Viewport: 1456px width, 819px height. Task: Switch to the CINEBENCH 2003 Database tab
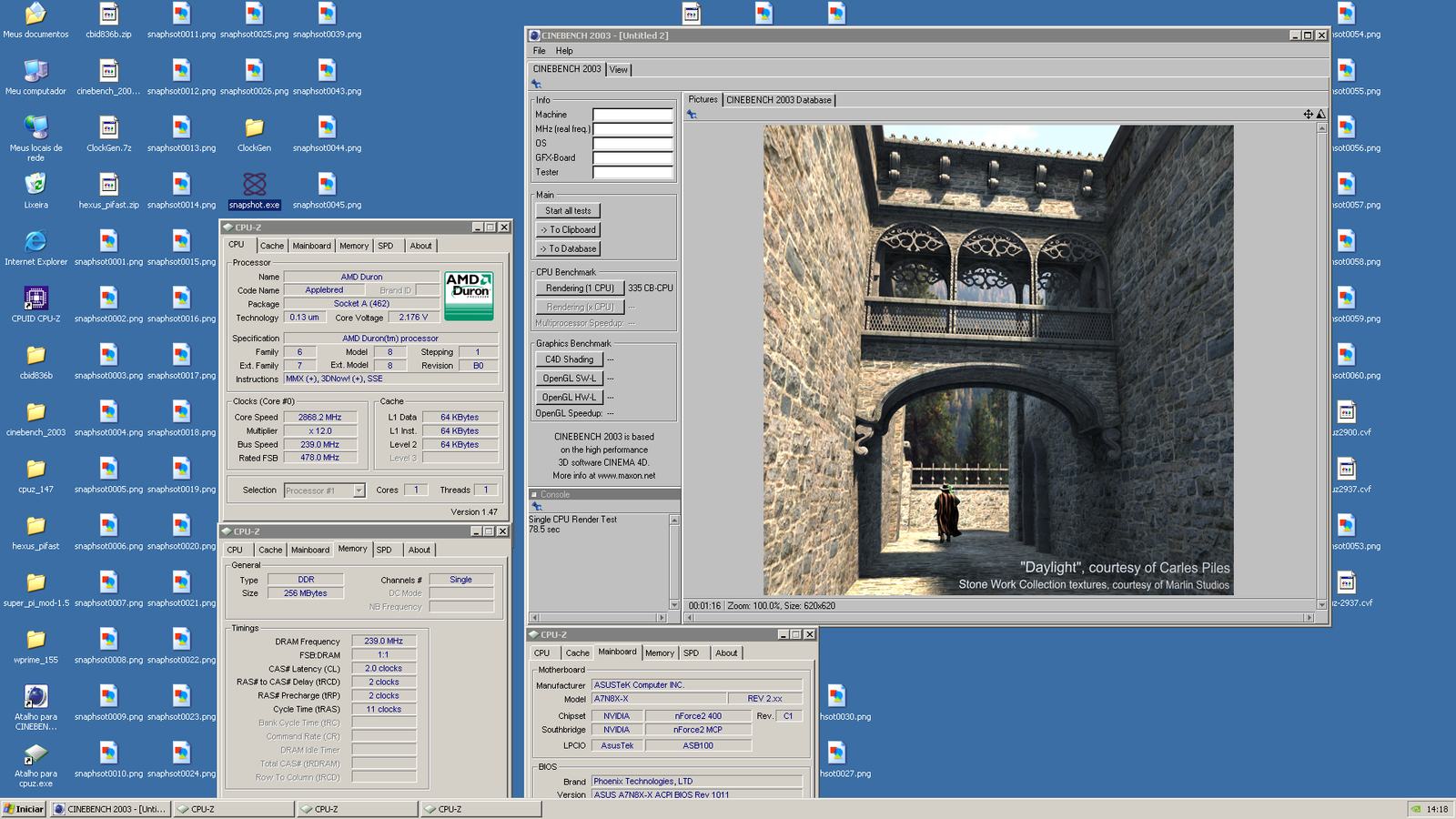coord(778,100)
